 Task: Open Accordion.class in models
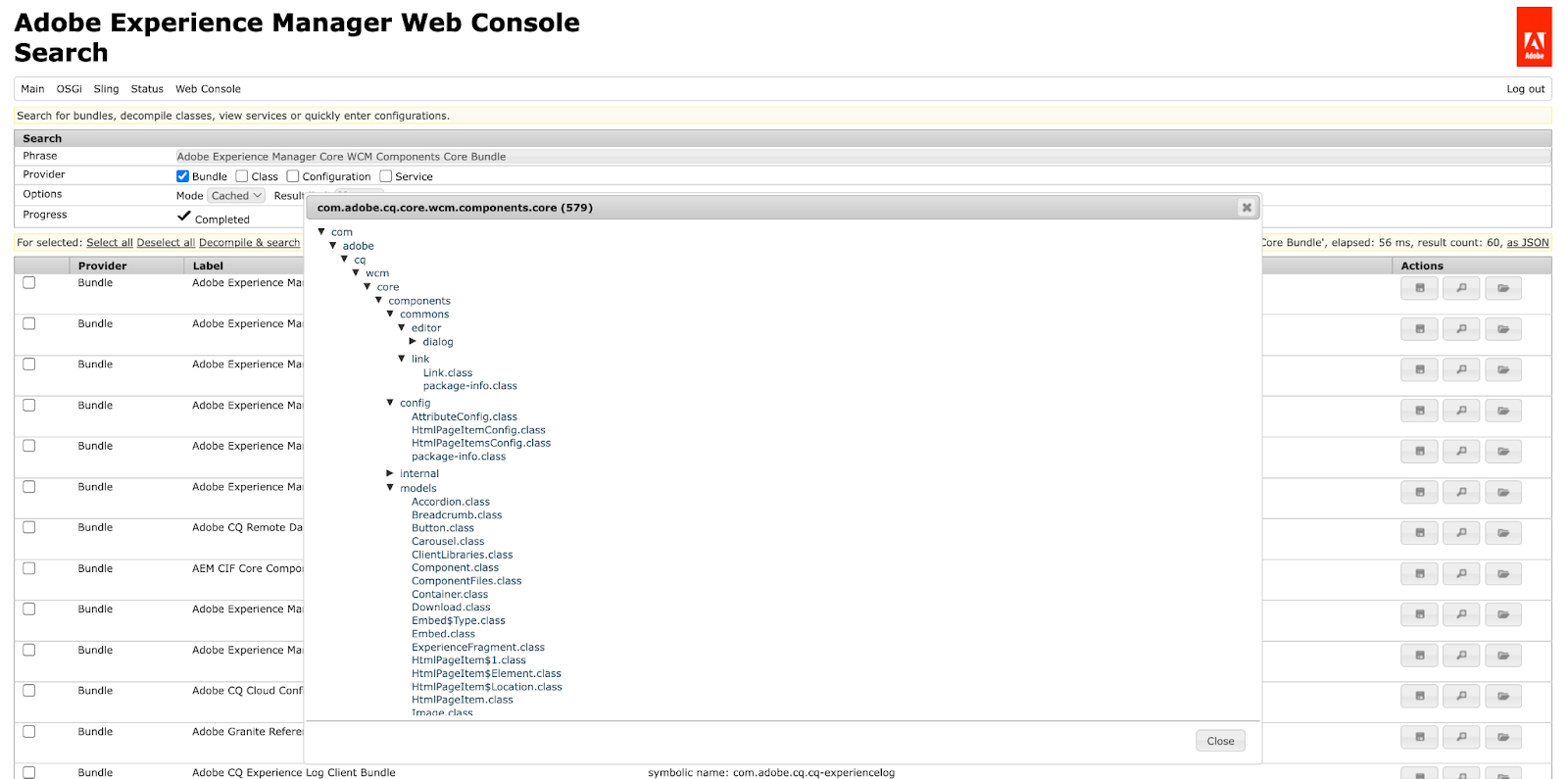pos(451,502)
